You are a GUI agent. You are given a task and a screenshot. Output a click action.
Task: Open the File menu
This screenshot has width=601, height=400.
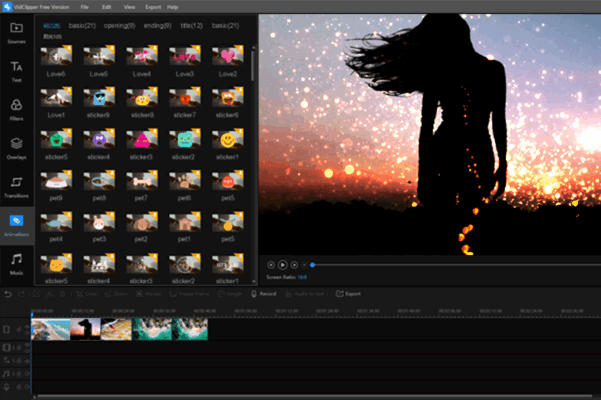(x=85, y=7)
